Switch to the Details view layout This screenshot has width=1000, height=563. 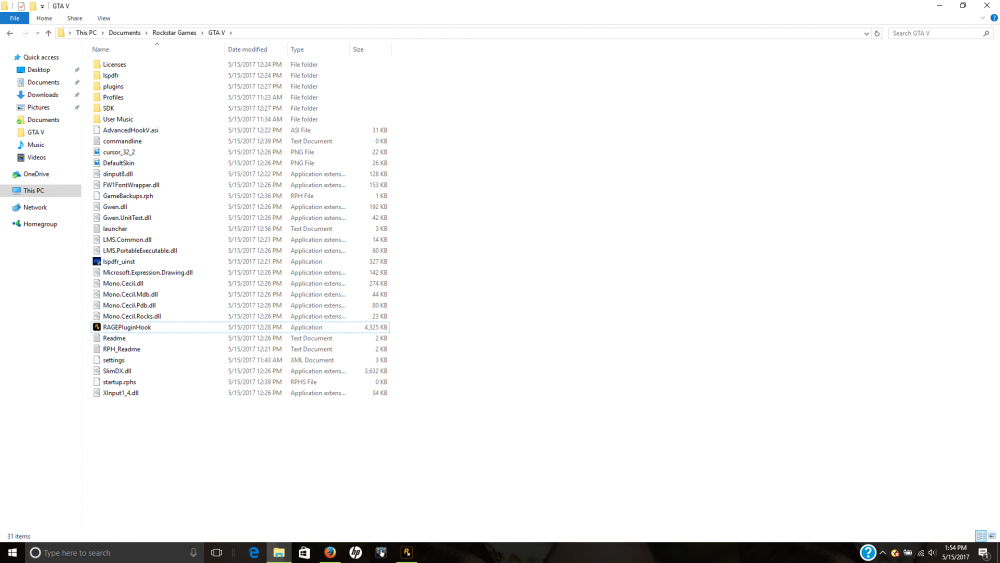980,536
